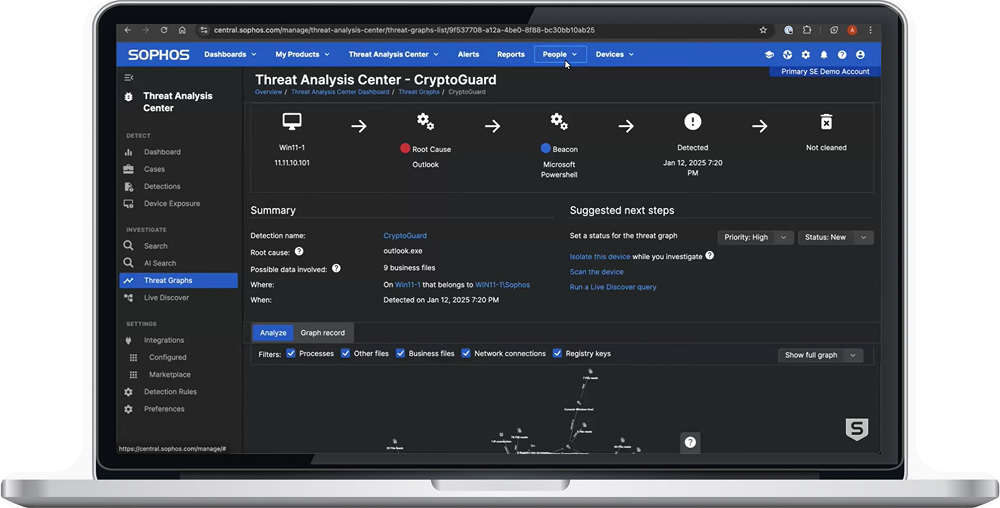Click the notifications bell icon
This screenshot has height=508, width=1000.
(x=824, y=55)
